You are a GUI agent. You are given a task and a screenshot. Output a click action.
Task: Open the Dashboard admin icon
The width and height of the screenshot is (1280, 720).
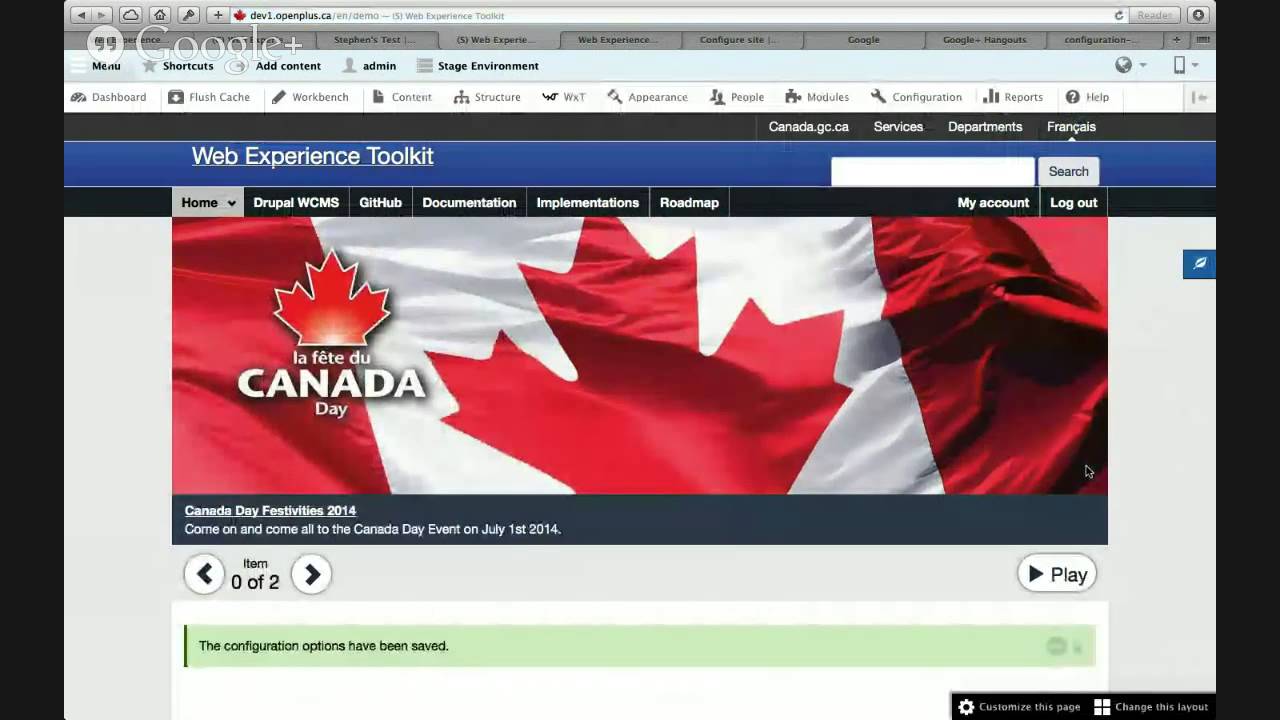pyautogui.click(x=78, y=97)
